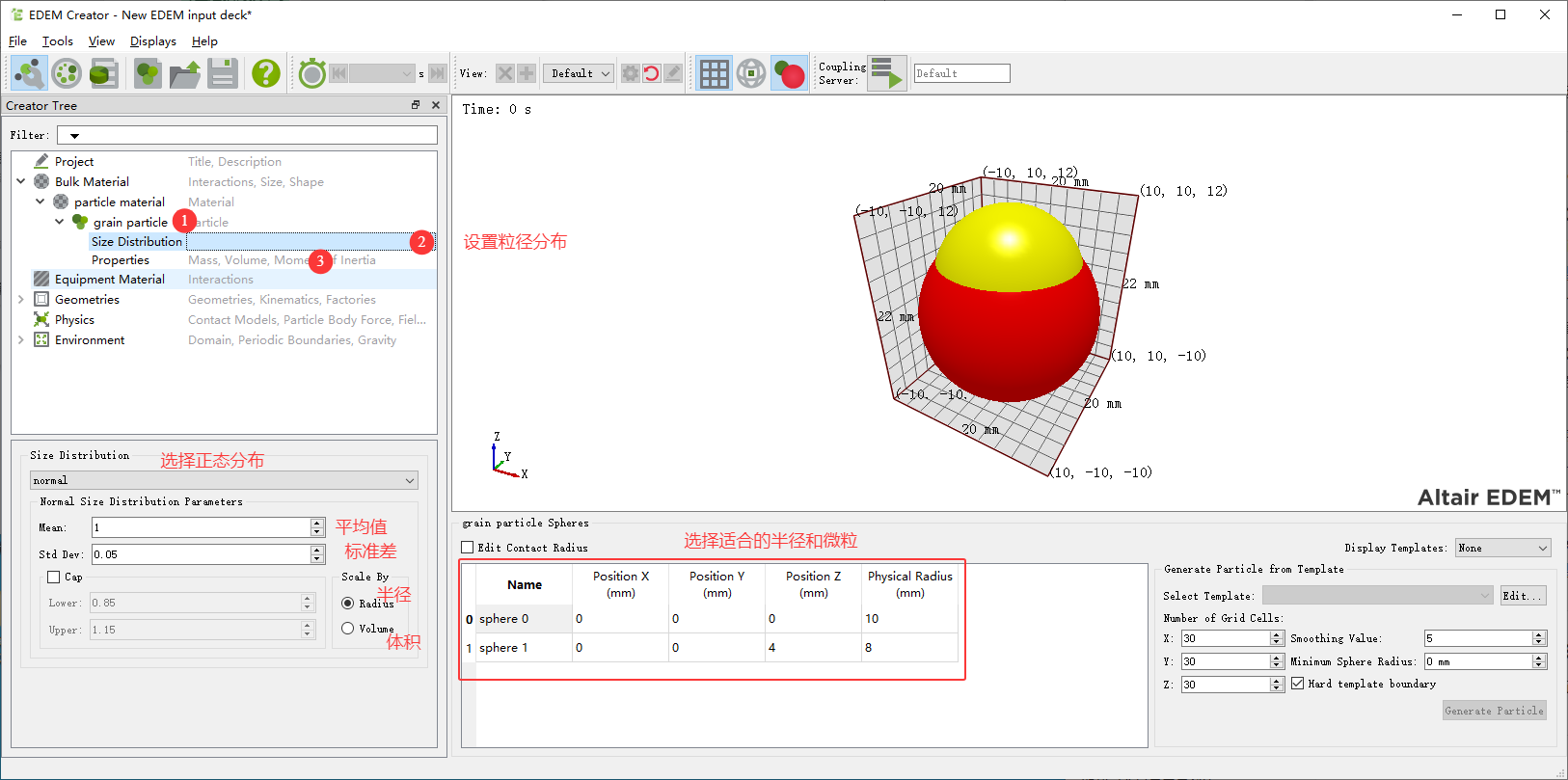This screenshot has width=1568, height=780.
Task: Toggle the grid display icon
Action: (x=714, y=73)
